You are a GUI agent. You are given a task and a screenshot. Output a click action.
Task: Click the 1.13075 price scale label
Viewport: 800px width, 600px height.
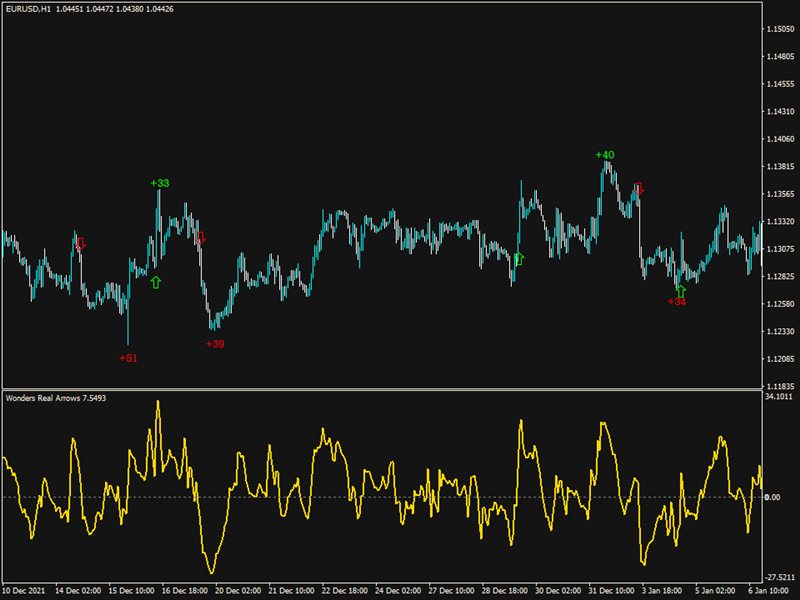pyautogui.click(x=781, y=249)
